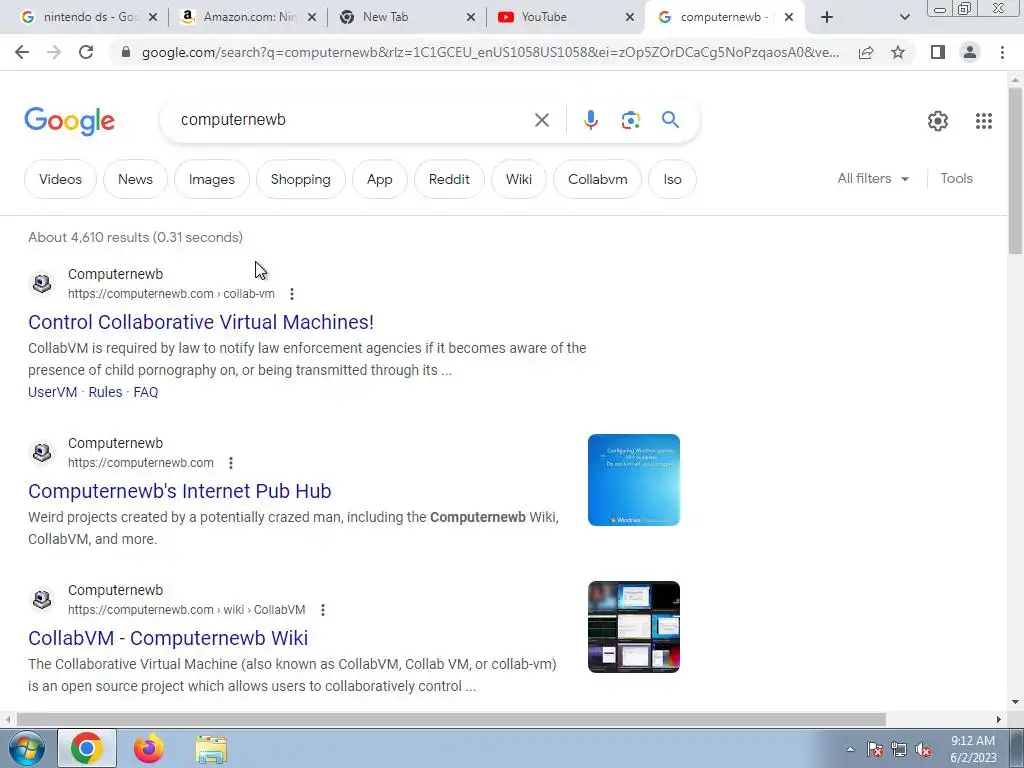Filter results by Images

212,179
